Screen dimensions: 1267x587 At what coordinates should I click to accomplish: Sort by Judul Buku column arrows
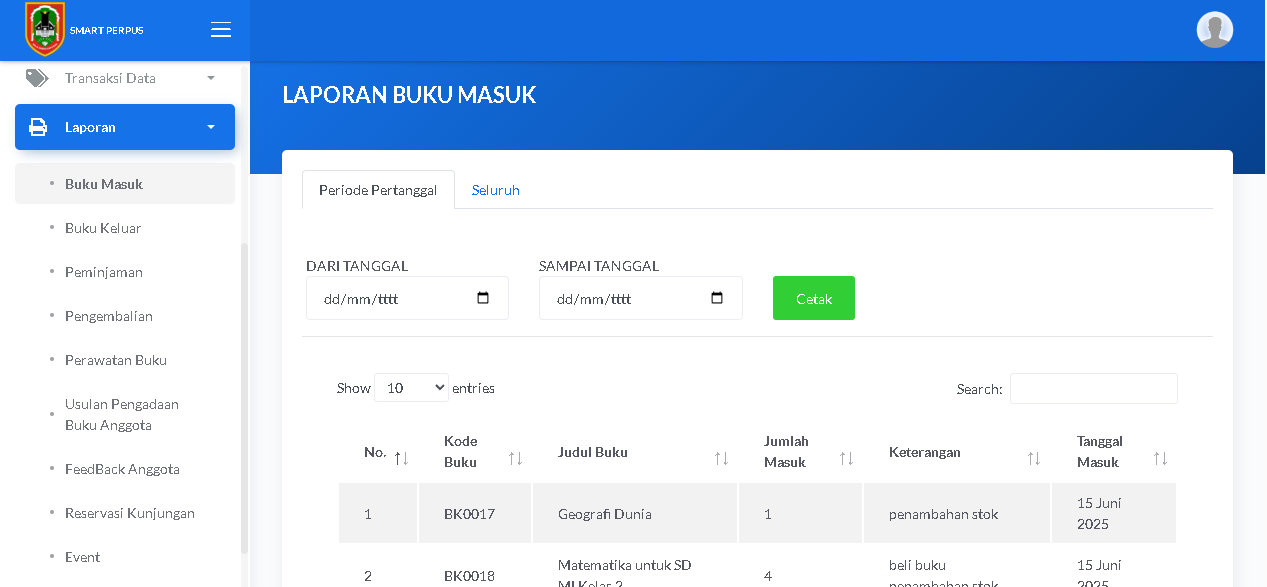[721, 458]
